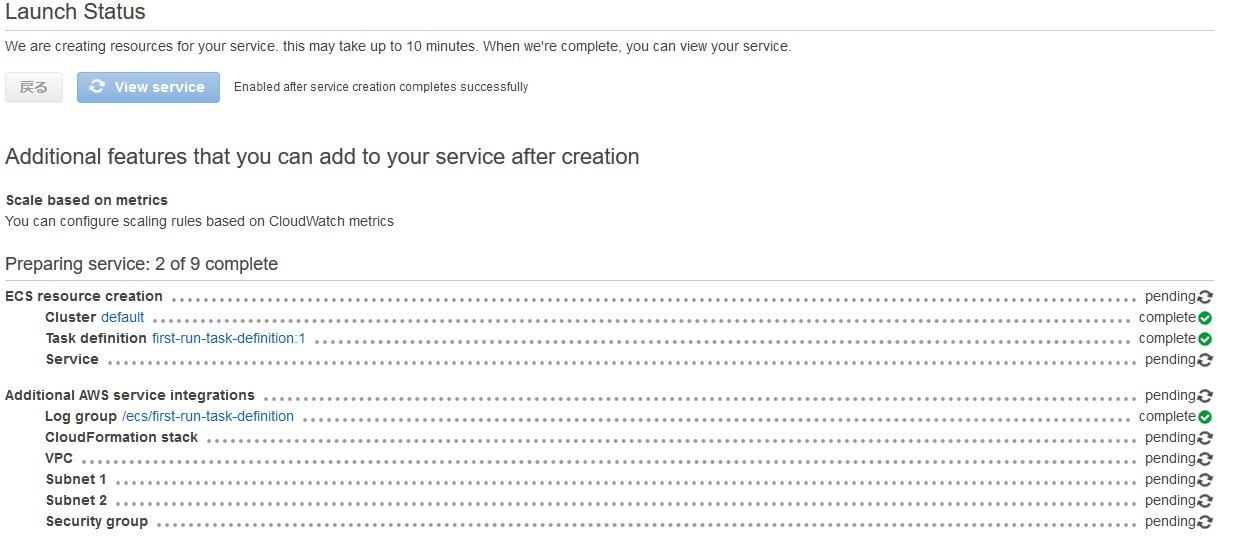The width and height of the screenshot is (1248, 551).
Task: Click the Preparing service progress heading
Action: point(141,264)
